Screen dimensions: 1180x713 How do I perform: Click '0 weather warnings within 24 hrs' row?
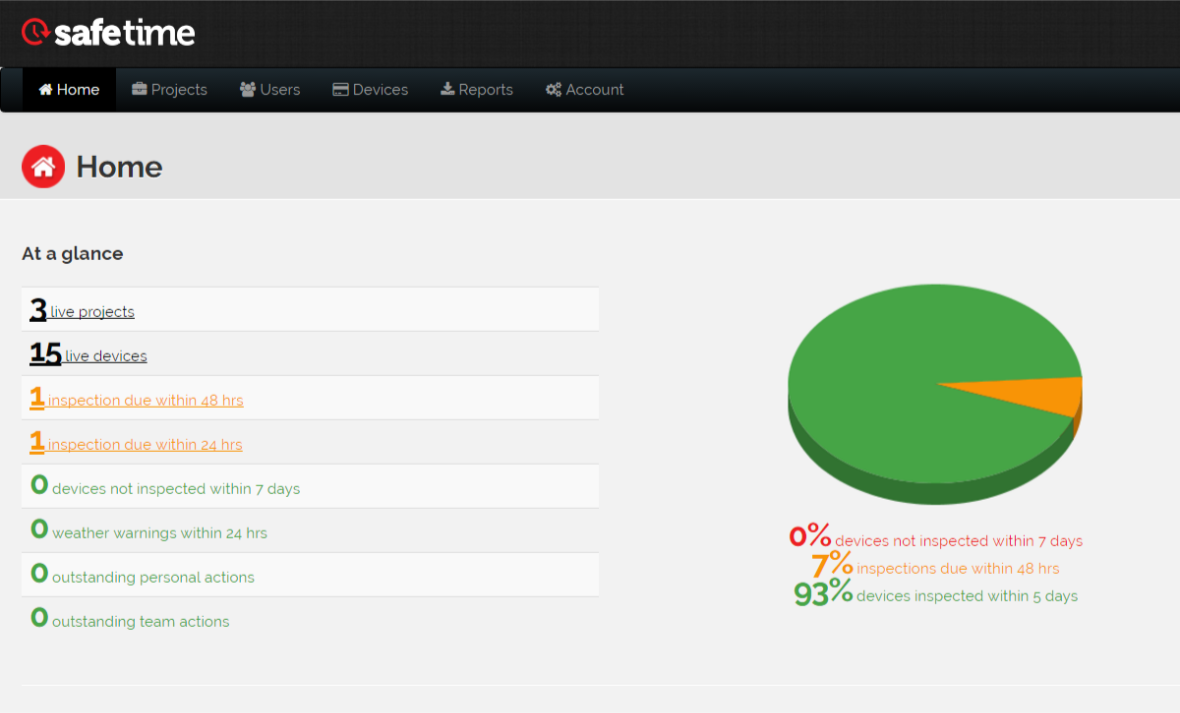click(x=310, y=531)
